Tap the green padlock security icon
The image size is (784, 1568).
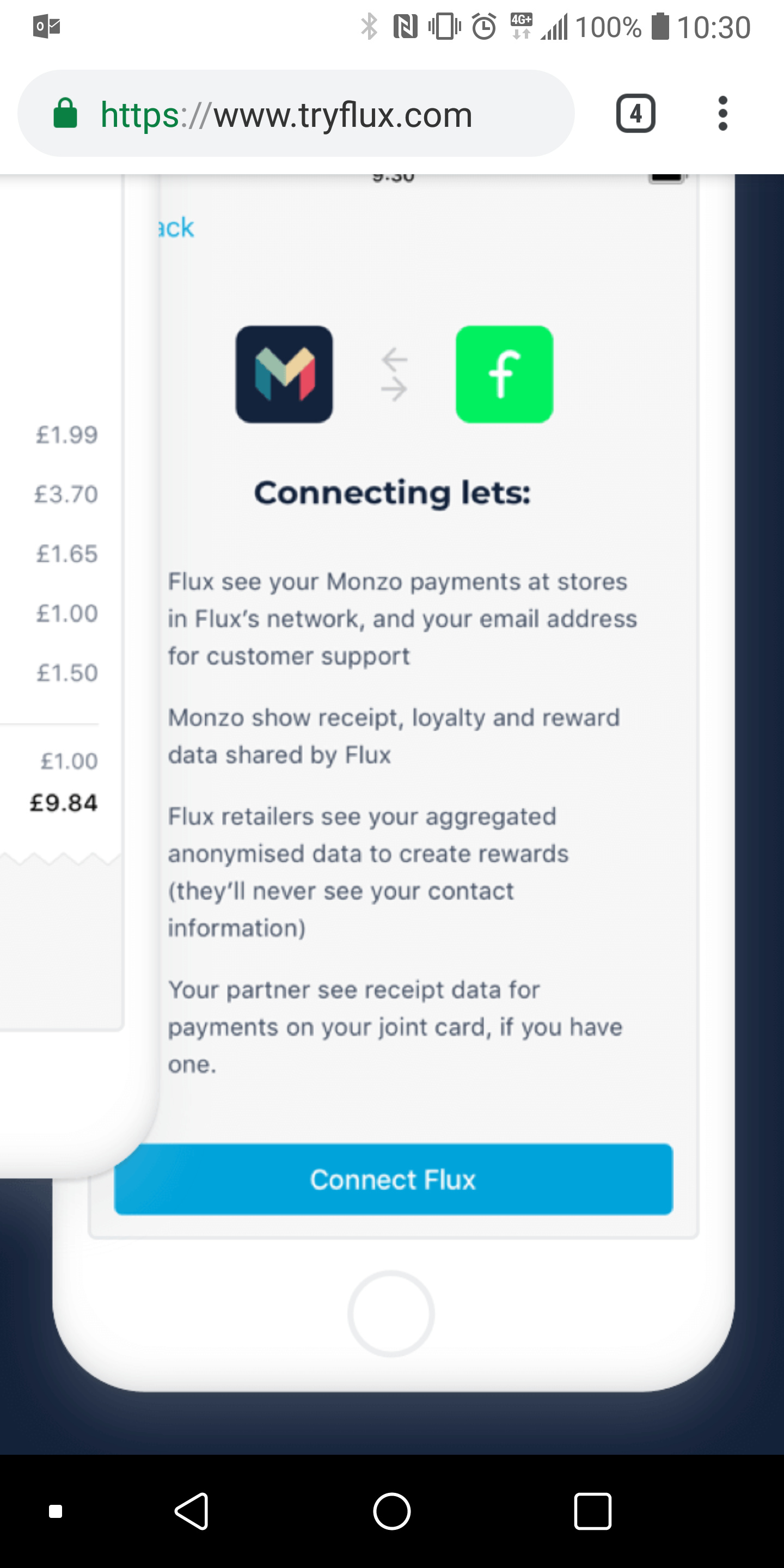coord(66,113)
